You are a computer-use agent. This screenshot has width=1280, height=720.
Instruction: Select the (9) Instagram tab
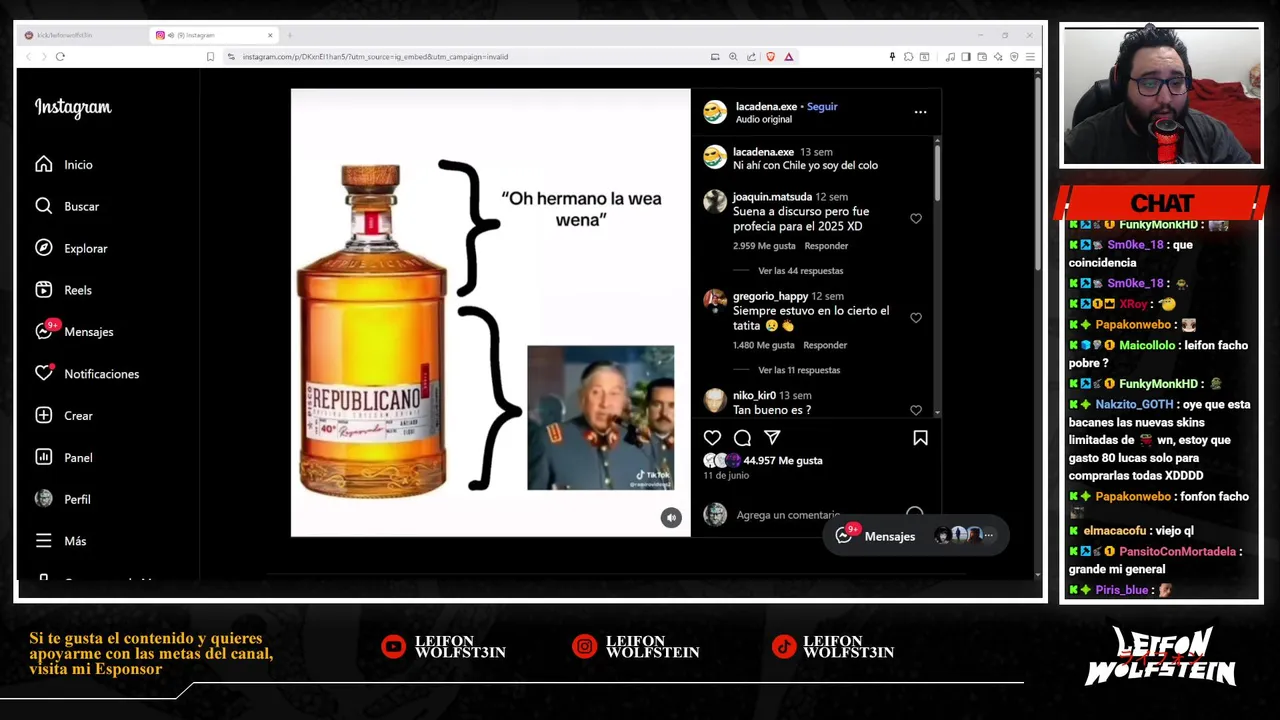coord(214,35)
